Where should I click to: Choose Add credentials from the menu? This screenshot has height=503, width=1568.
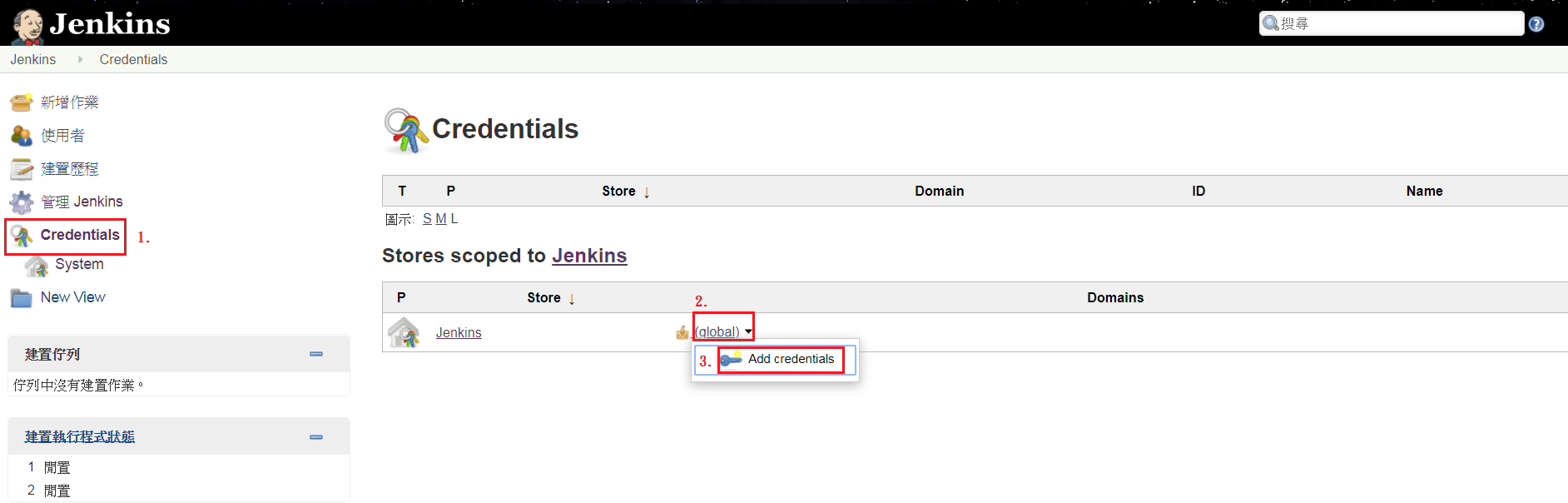click(x=791, y=359)
